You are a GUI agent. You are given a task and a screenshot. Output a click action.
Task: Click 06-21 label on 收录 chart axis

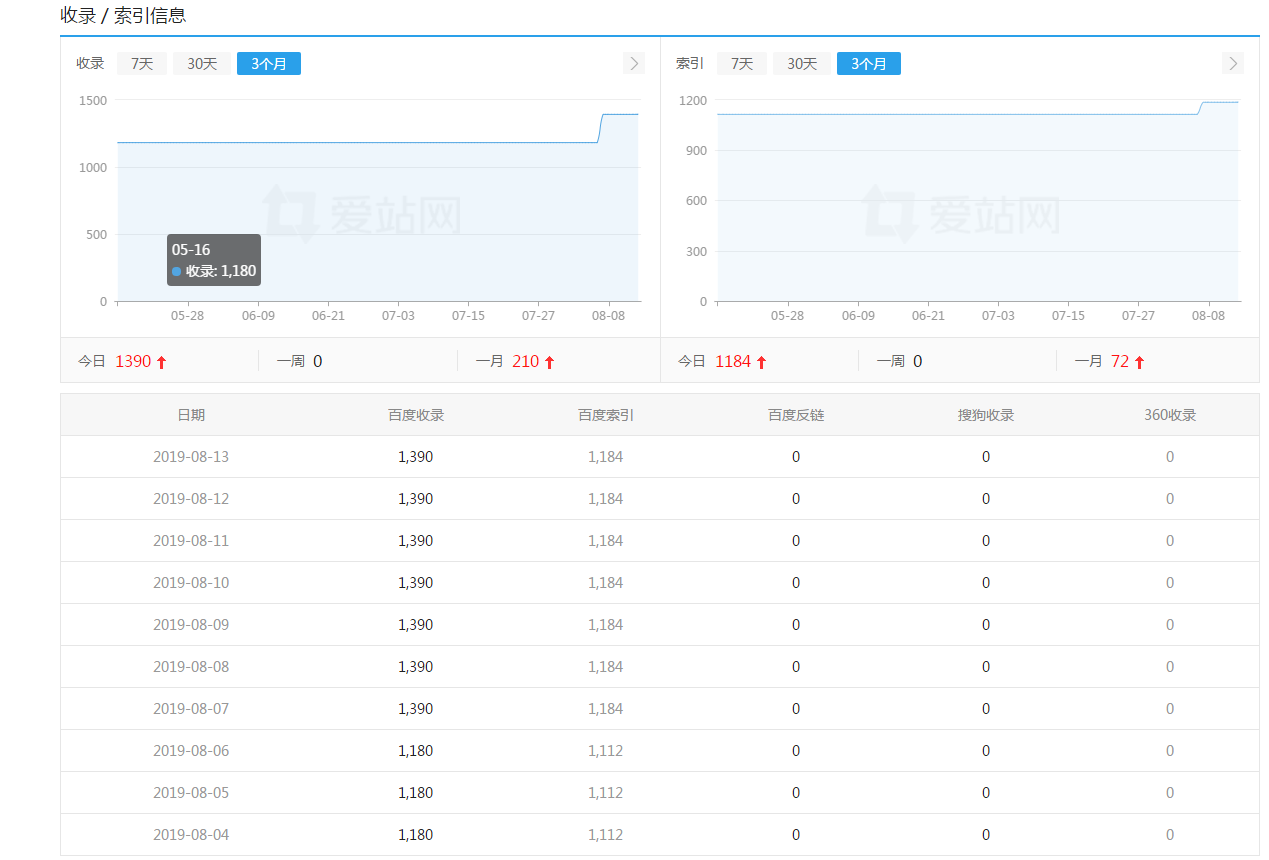pos(328,315)
